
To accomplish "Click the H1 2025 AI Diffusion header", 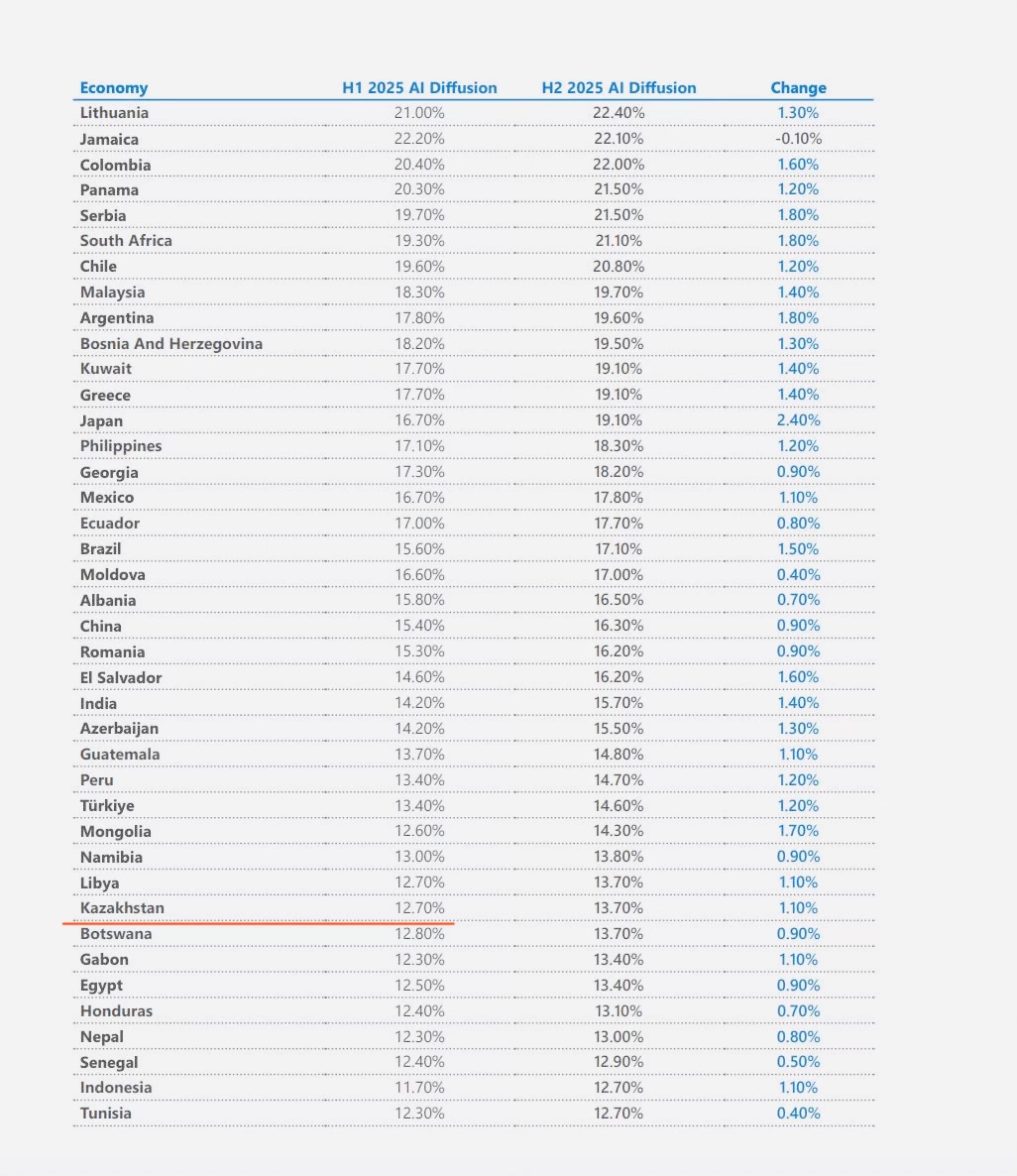I will pos(419,87).
